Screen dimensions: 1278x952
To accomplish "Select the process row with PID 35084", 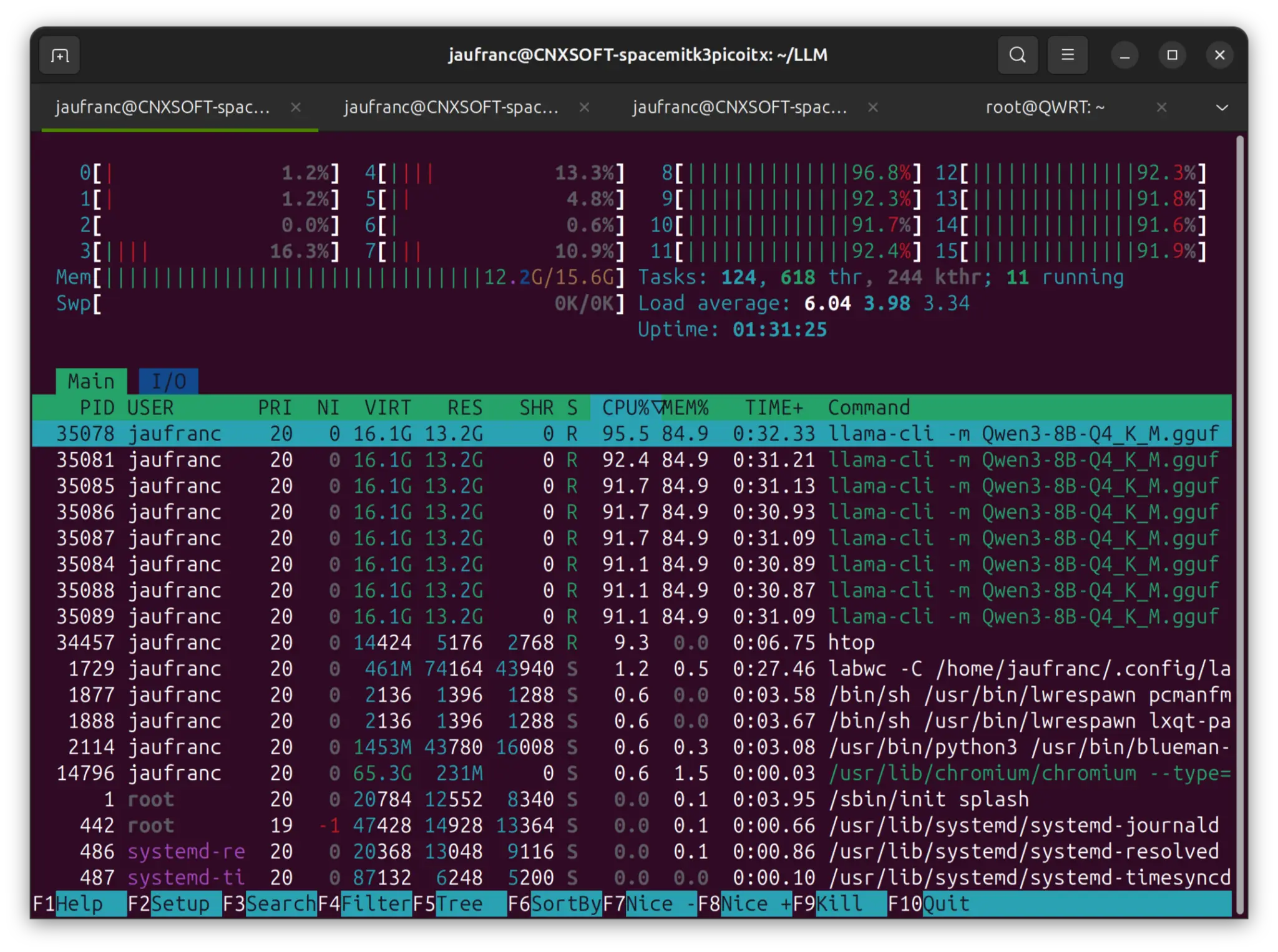I will tap(632, 564).
